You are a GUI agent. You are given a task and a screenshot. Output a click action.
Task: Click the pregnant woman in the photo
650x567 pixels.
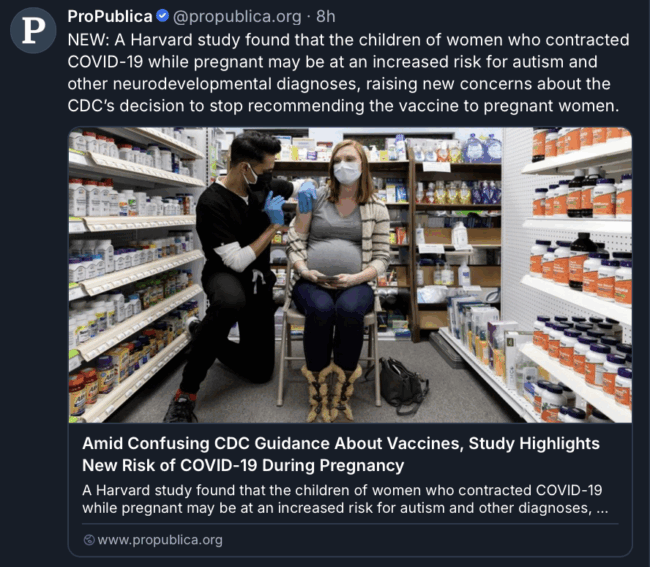pyautogui.click(x=338, y=265)
